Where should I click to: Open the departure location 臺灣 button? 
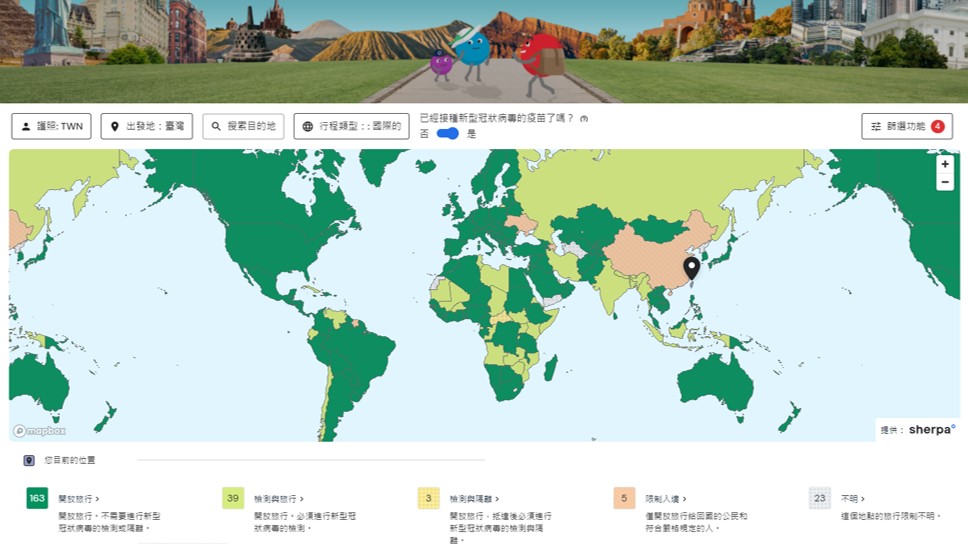[146, 126]
